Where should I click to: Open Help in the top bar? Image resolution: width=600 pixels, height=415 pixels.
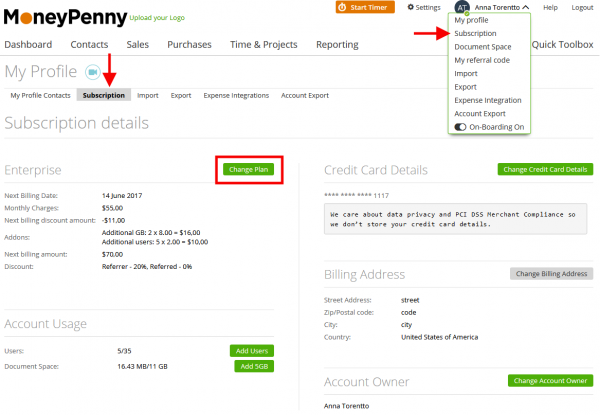pyautogui.click(x=550, y=7)
